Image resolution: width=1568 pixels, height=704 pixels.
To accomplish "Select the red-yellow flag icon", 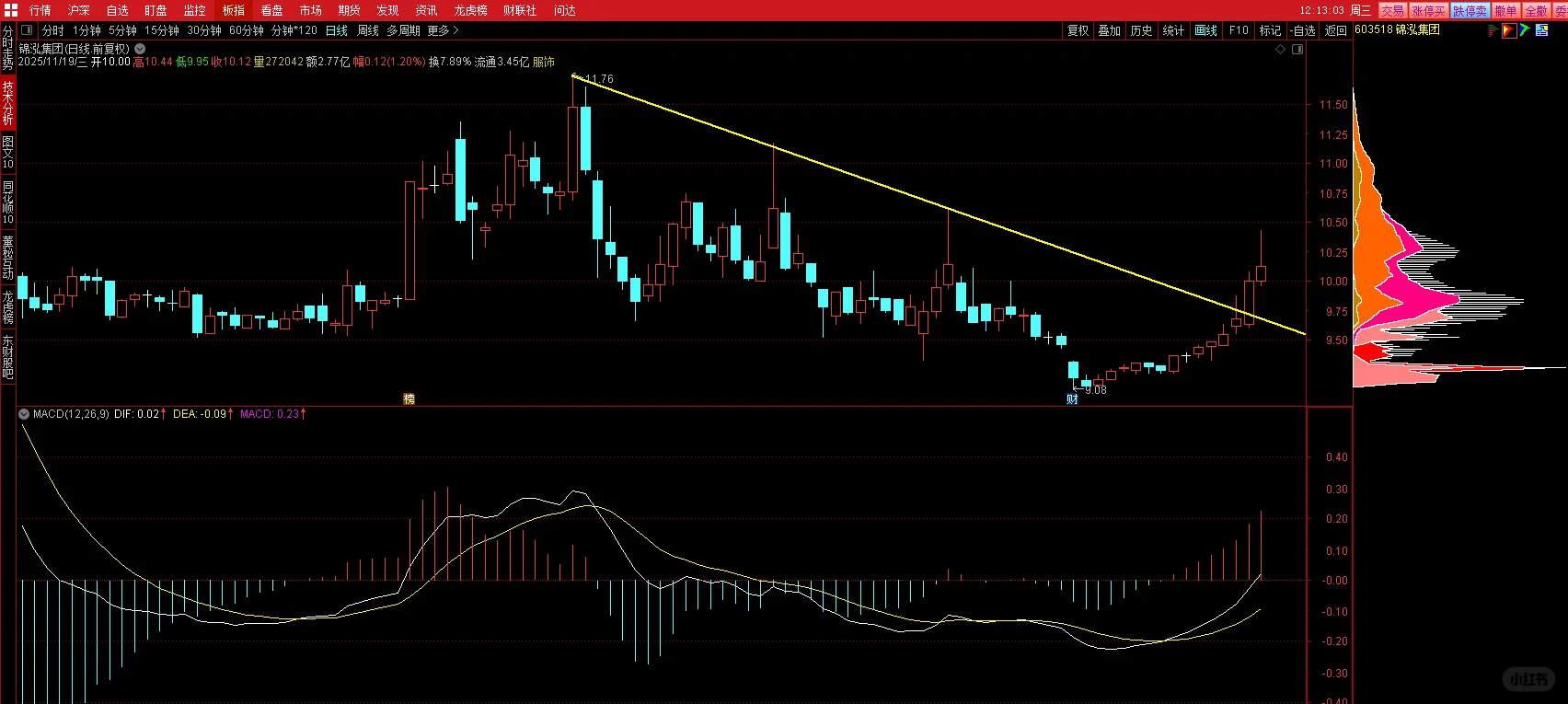I will 1509,30.
